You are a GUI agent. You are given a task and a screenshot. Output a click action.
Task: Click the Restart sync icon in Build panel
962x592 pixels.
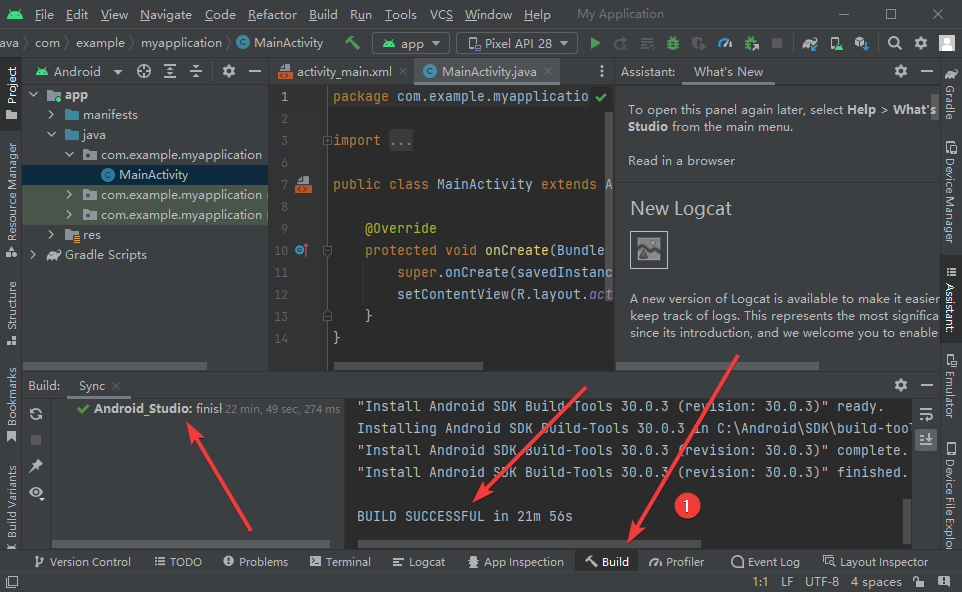coord(36,414)
